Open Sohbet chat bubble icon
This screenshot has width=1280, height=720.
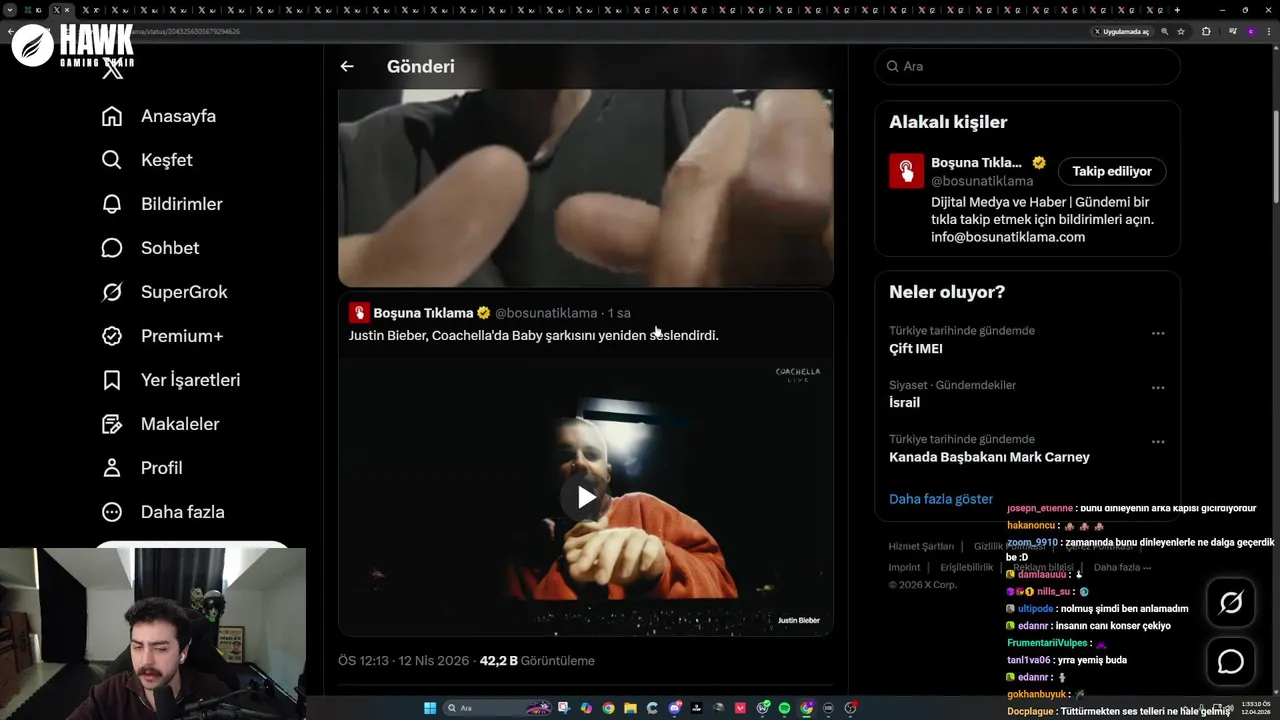coord(112,248)
